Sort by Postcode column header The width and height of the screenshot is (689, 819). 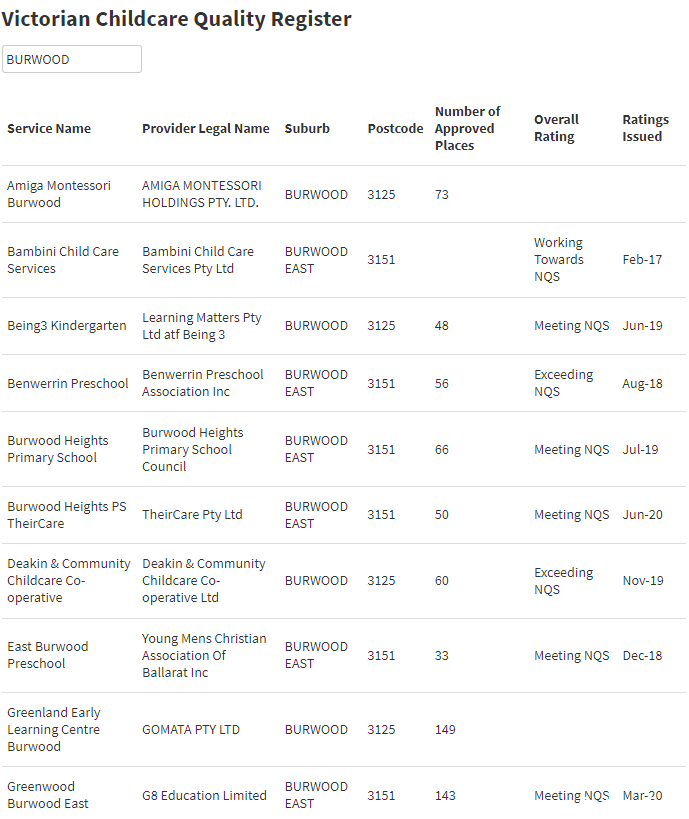tap(395, 128)
